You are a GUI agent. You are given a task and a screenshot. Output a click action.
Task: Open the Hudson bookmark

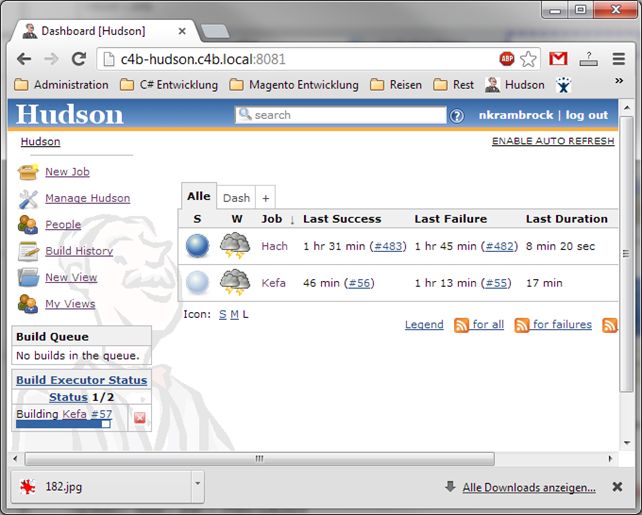515,85
